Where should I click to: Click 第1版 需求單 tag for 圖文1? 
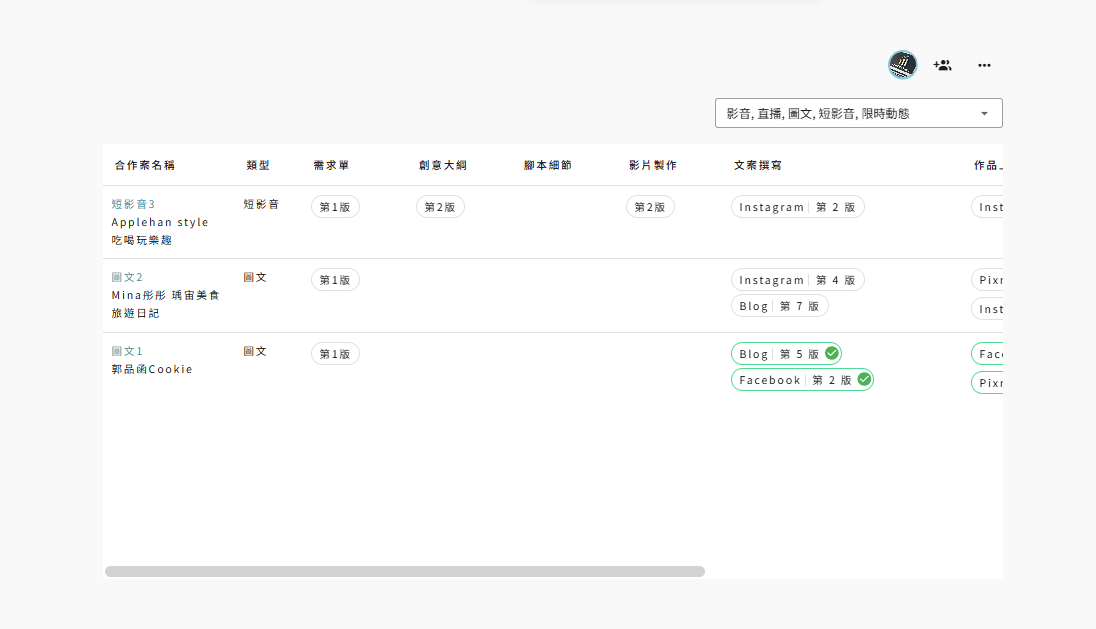click(x=335, y=354)
